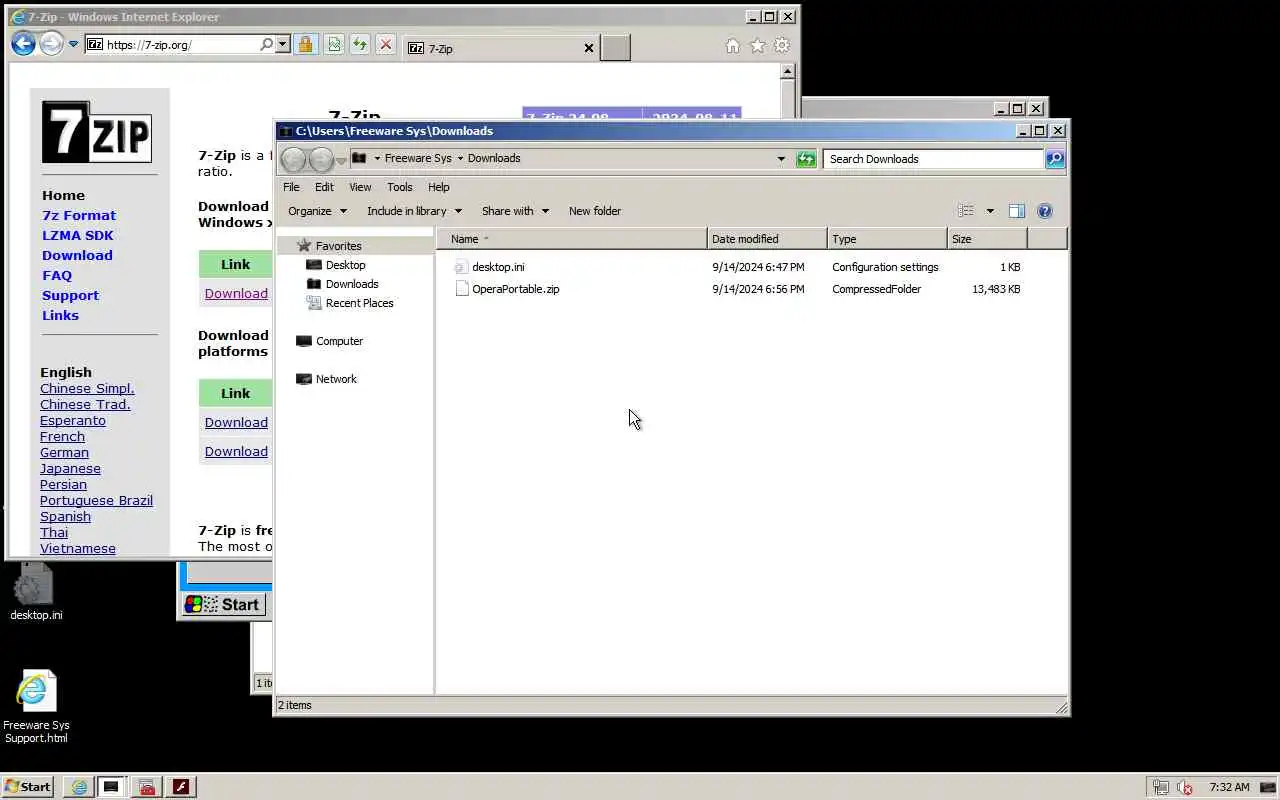Refresh the Downloads folder view
This screenshot has height=800, width=1280.
pyautogui.click(x=806, y=159)
